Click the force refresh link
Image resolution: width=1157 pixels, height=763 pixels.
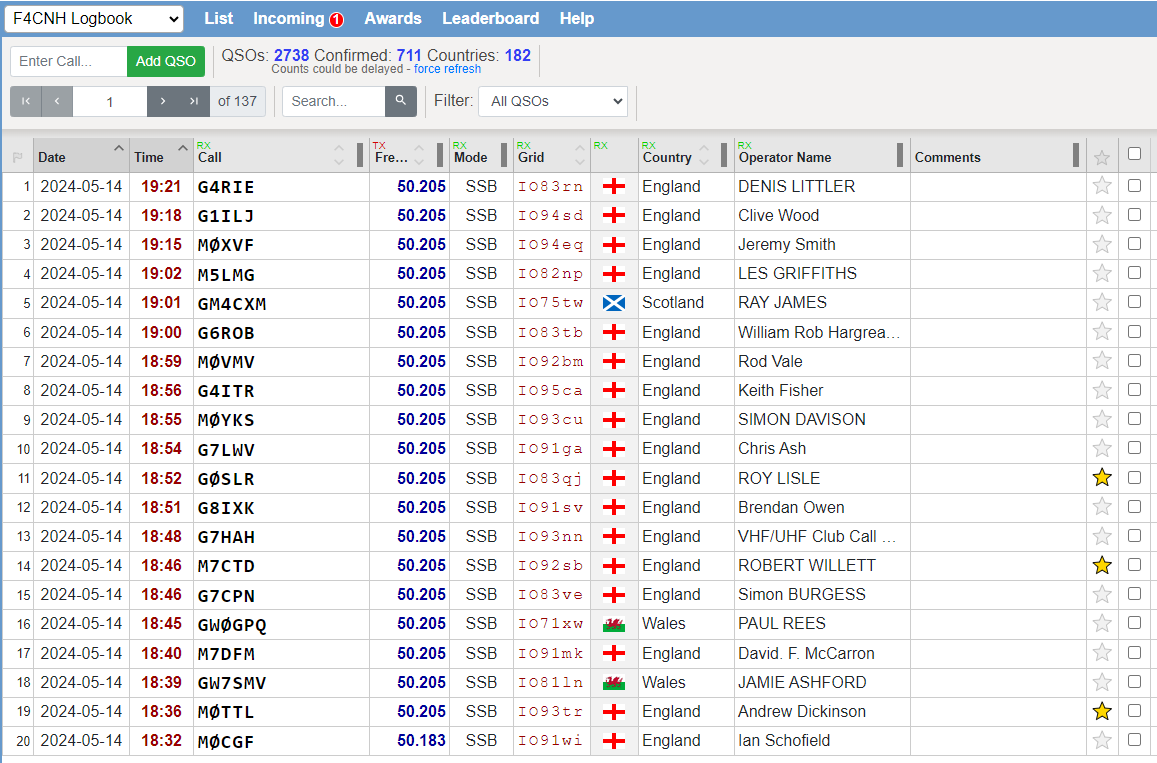[x=447, y=69]
